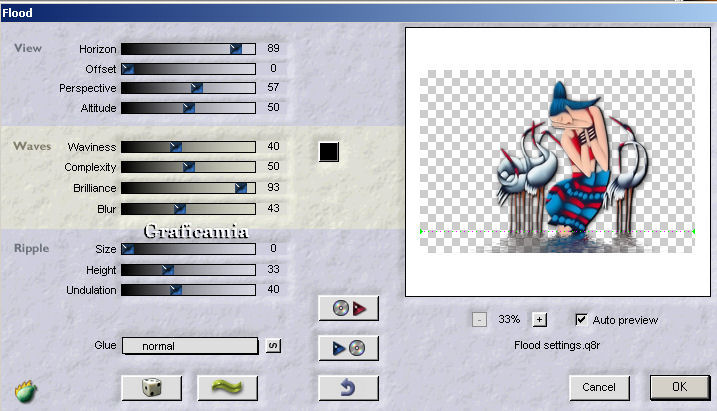Click the Altitude slider
717x411 pixels.
[188, 108]
